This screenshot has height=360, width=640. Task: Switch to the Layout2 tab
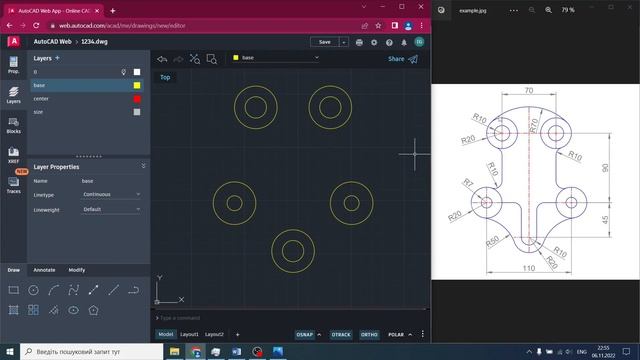click(x=214, y=334)
